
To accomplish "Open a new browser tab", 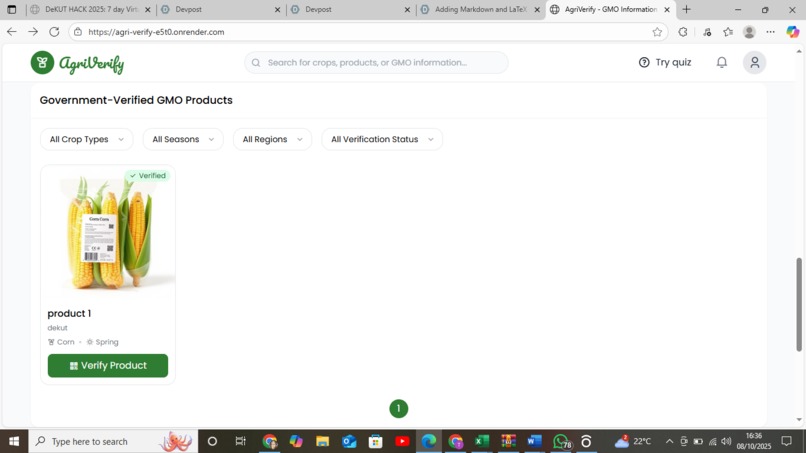I will 686,9.
